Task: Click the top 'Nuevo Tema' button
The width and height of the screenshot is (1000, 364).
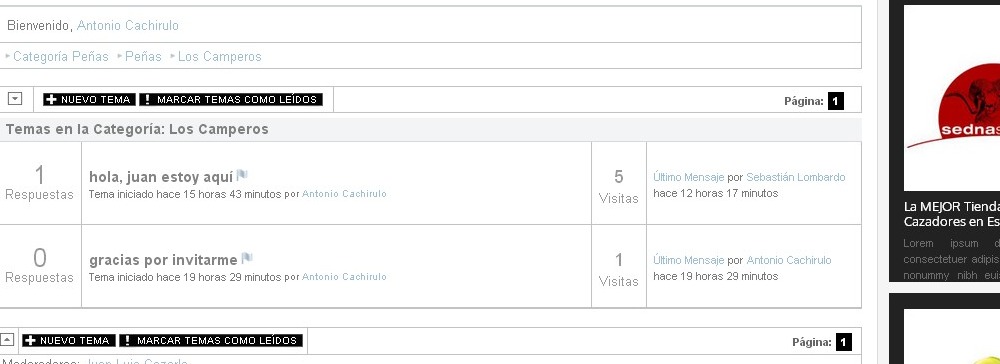Action: tap(89, 99)
